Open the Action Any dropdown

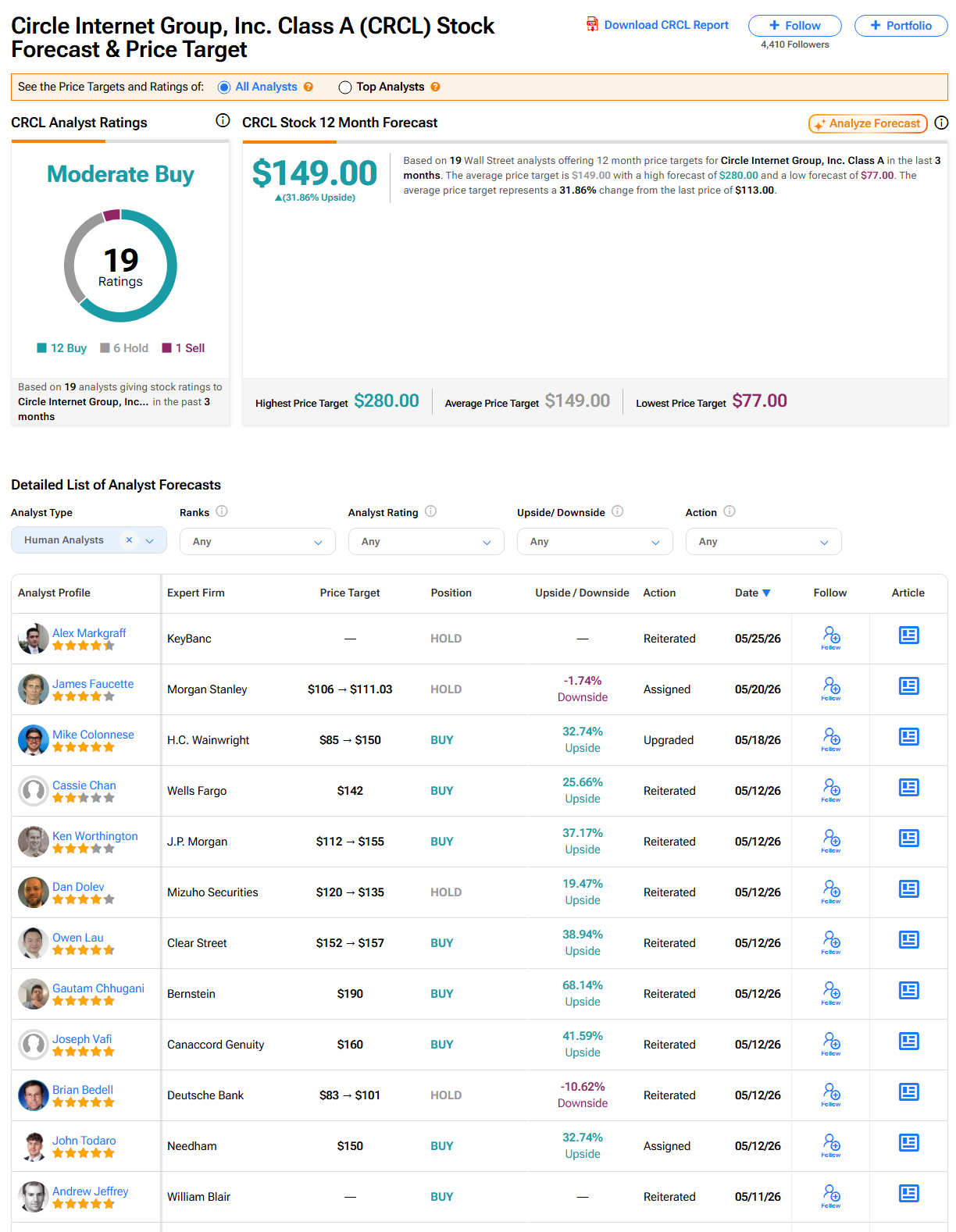click(764, 541)
